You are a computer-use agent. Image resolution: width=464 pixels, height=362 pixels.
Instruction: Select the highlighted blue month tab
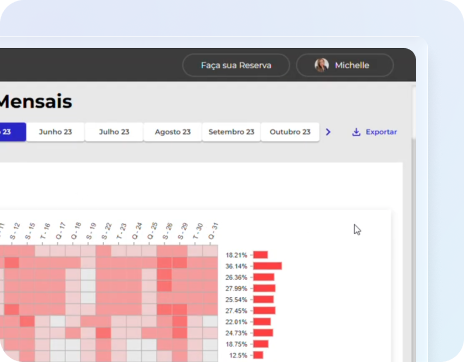13,132
